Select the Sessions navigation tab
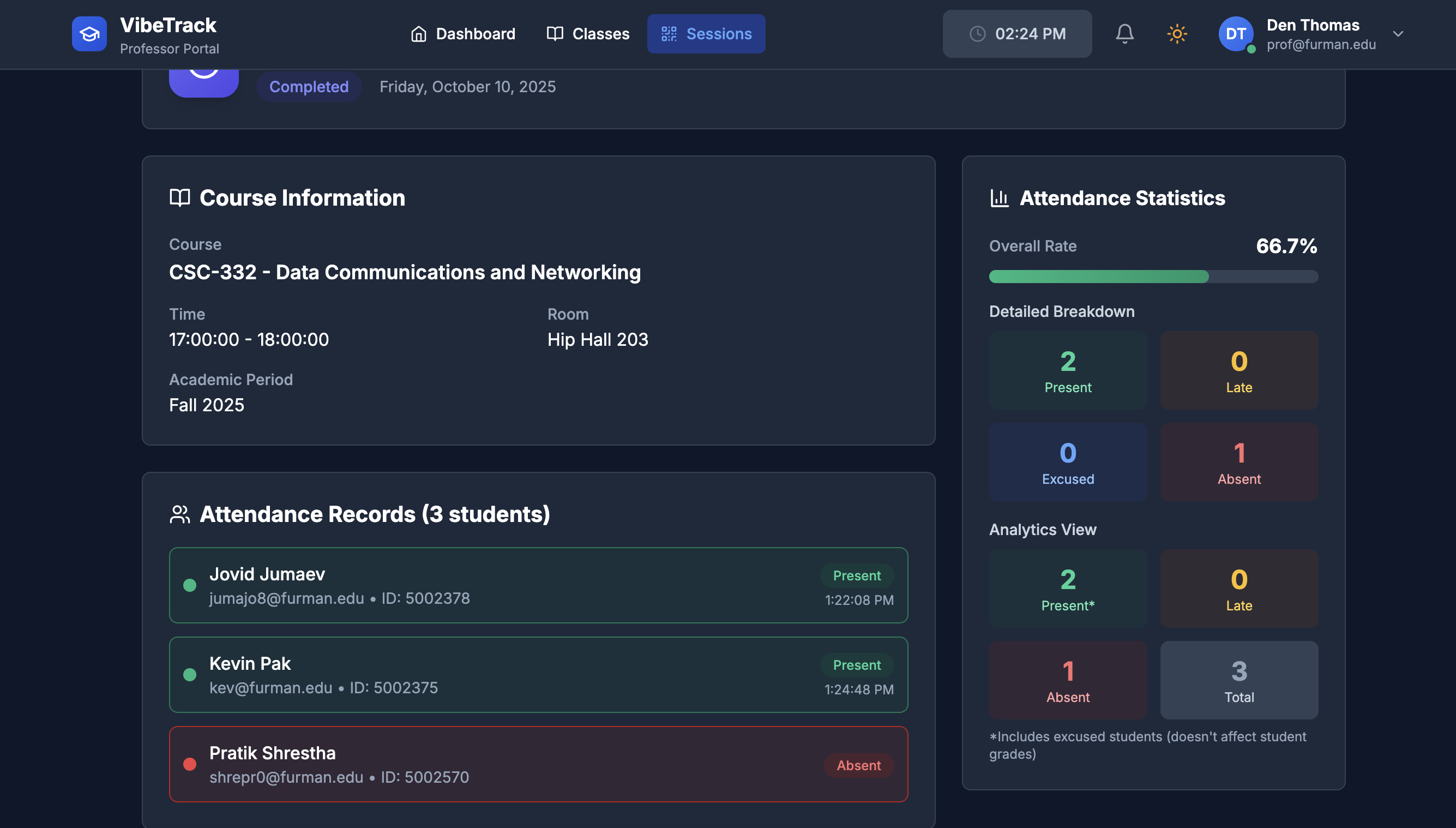The image size is (1456, 828). coord(706,34)
